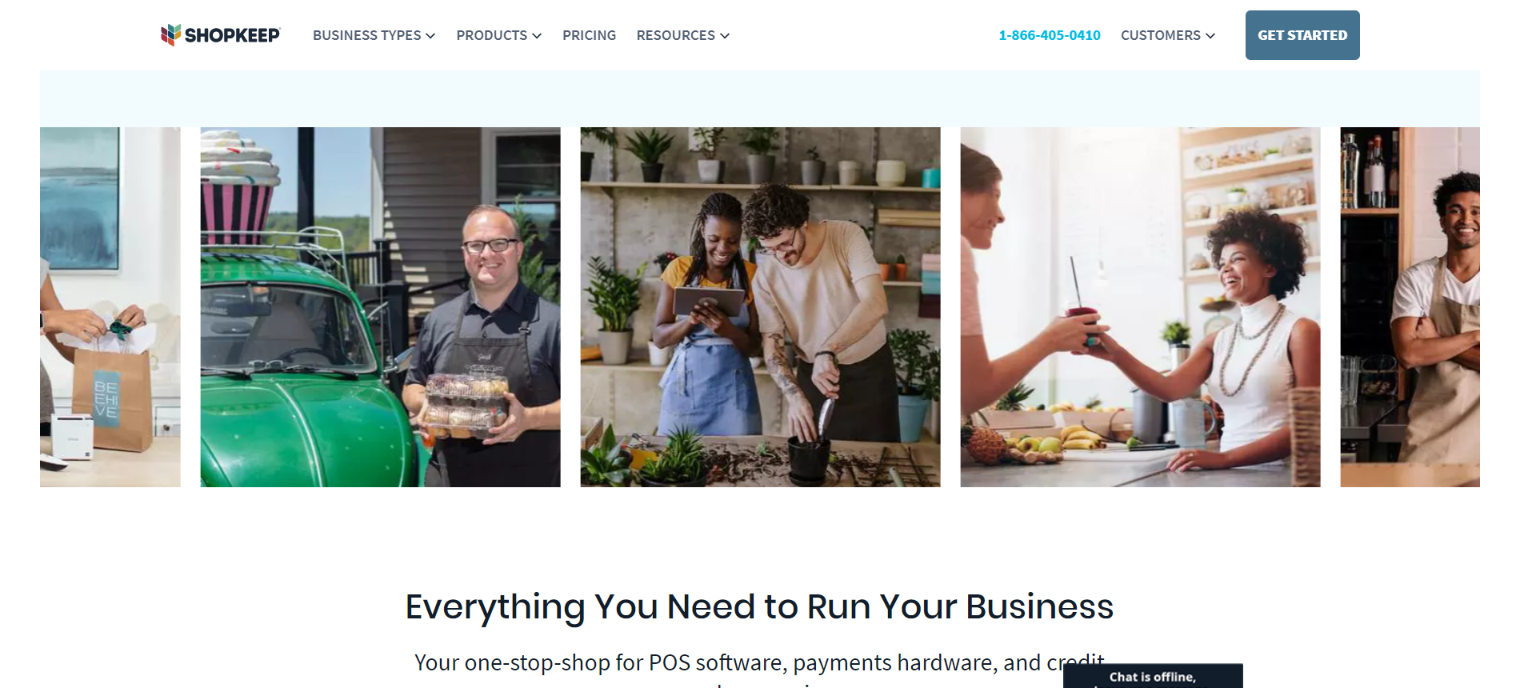Click the Customers menu label
The width and height of the screenshot is (1519, 688).
[x=1160, y=35]
